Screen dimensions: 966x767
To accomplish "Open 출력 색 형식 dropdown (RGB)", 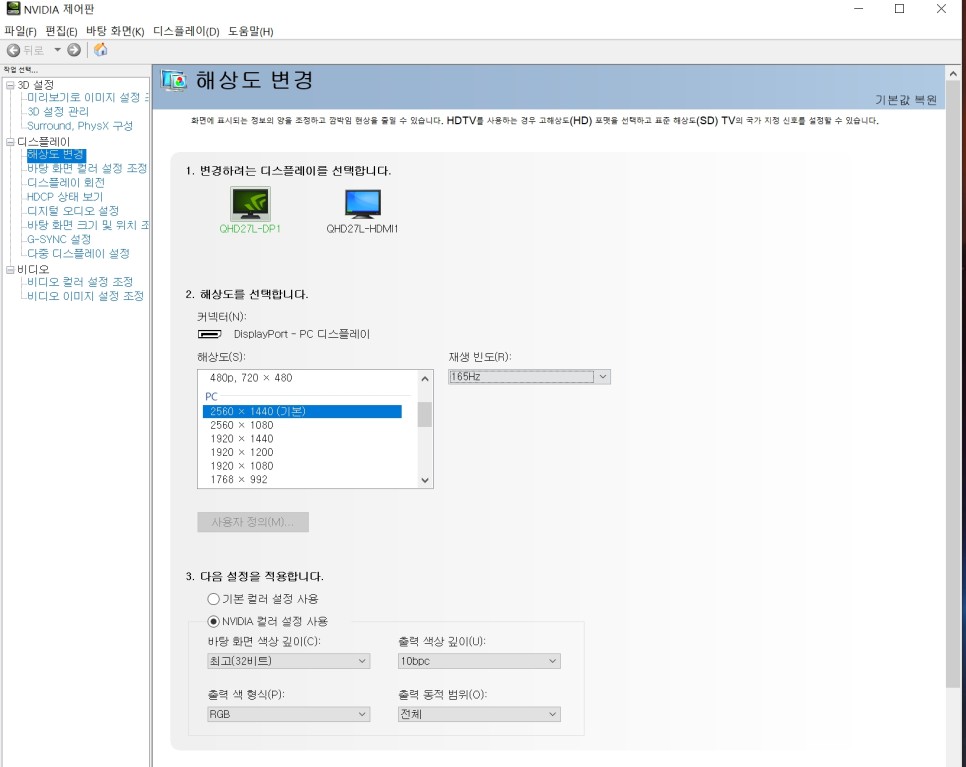I will point(288,714).
